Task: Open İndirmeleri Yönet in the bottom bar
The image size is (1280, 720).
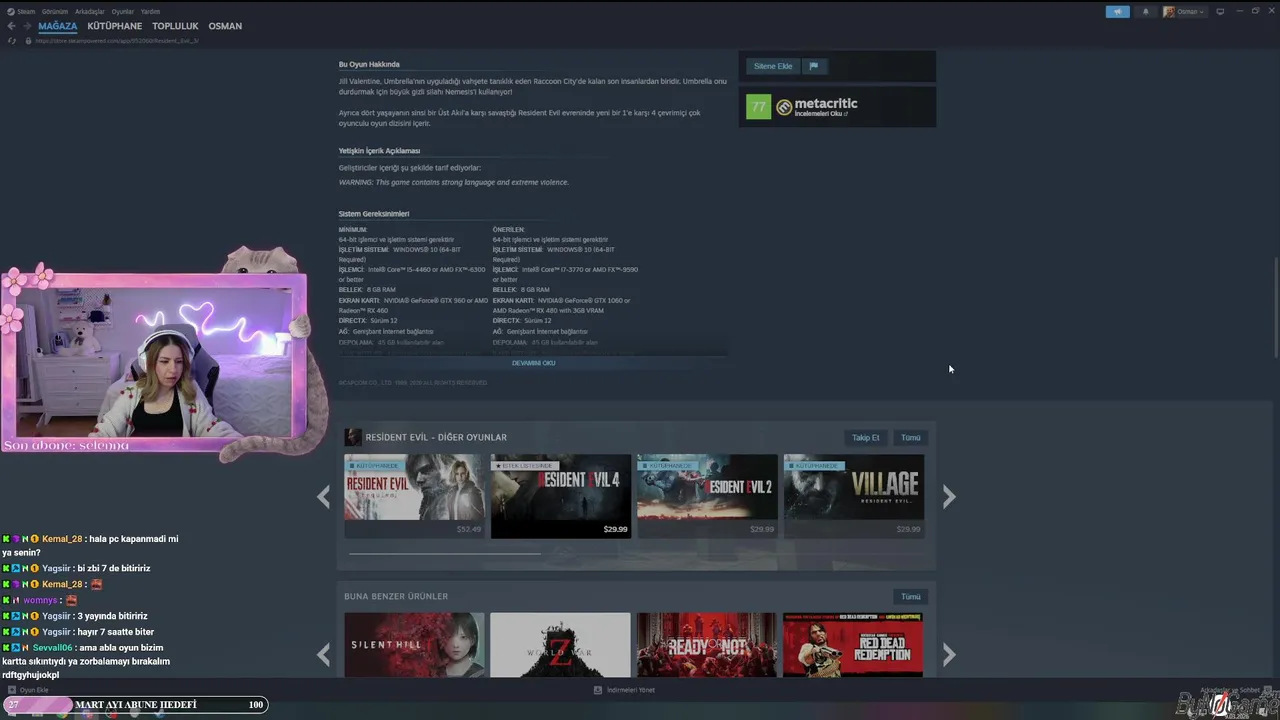Action: click(x=630, y=690)
